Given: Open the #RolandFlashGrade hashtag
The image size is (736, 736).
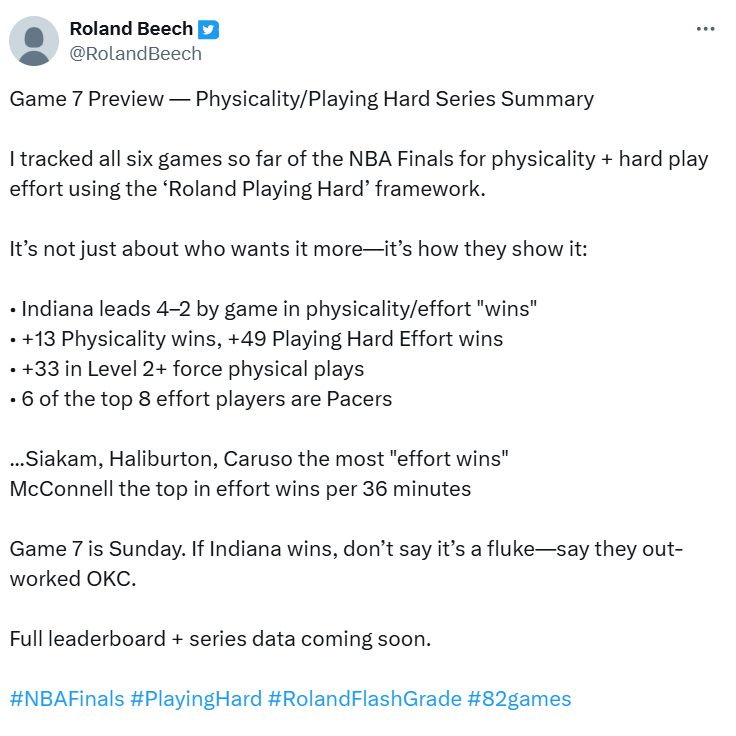Looking at the screenshot, I should (x=365, y=698).
